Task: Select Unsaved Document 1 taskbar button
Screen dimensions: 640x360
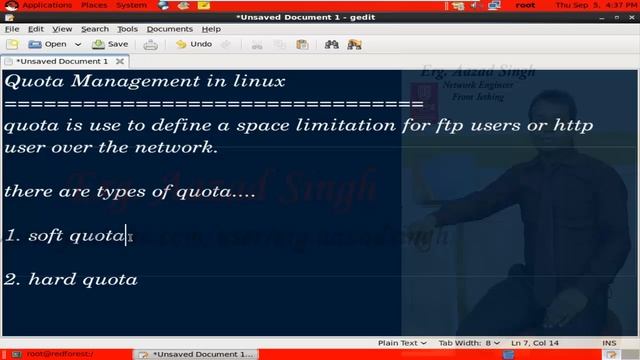Action: tap(197, 354)
